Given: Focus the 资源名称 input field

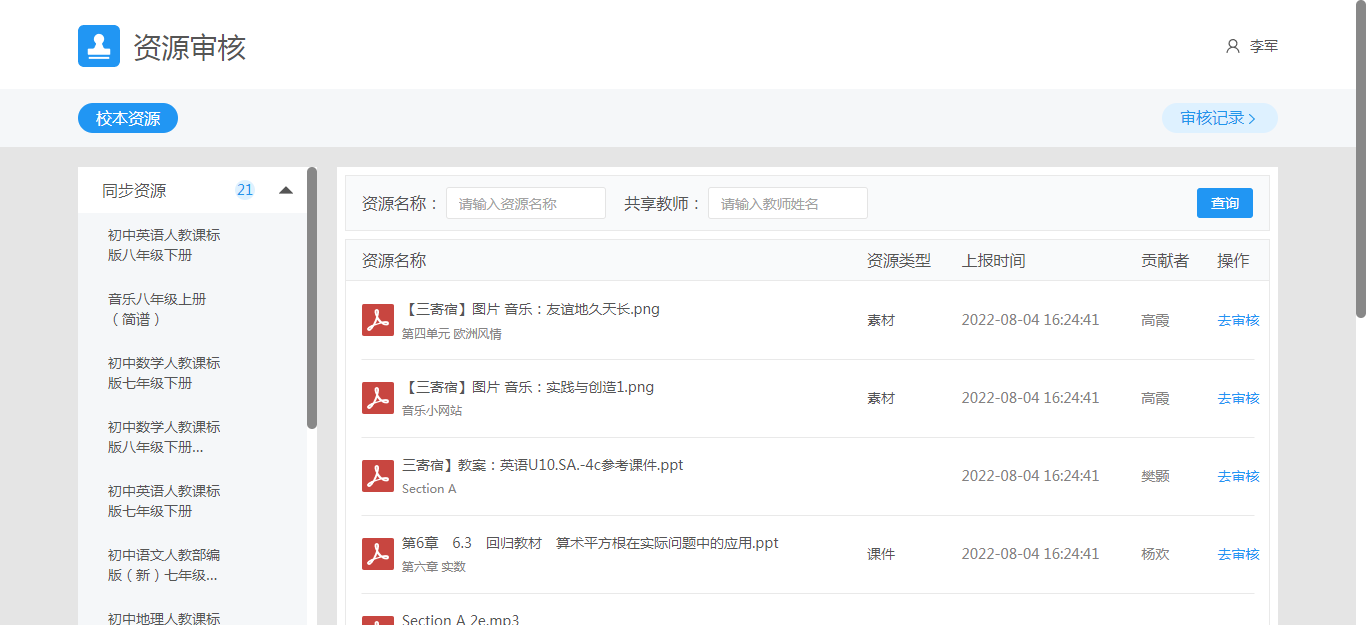Looking at the screenshot, I should pos(525,203).
